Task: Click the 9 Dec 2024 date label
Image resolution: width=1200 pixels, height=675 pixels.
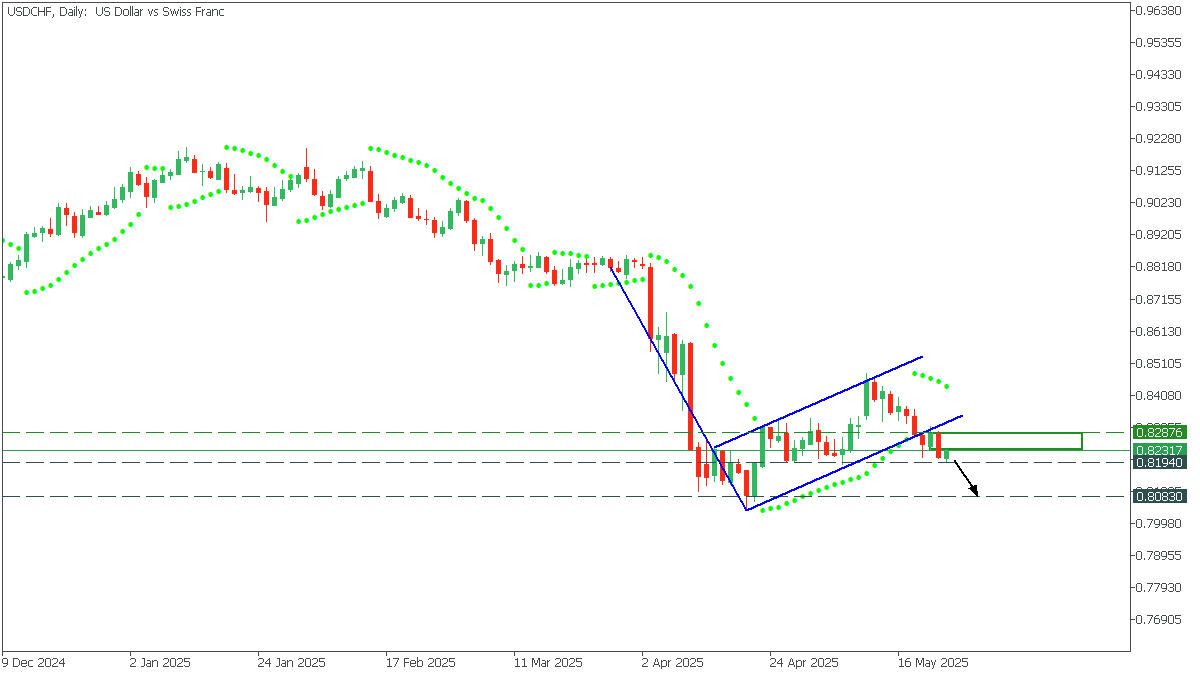Action: (x=33, y=663)
